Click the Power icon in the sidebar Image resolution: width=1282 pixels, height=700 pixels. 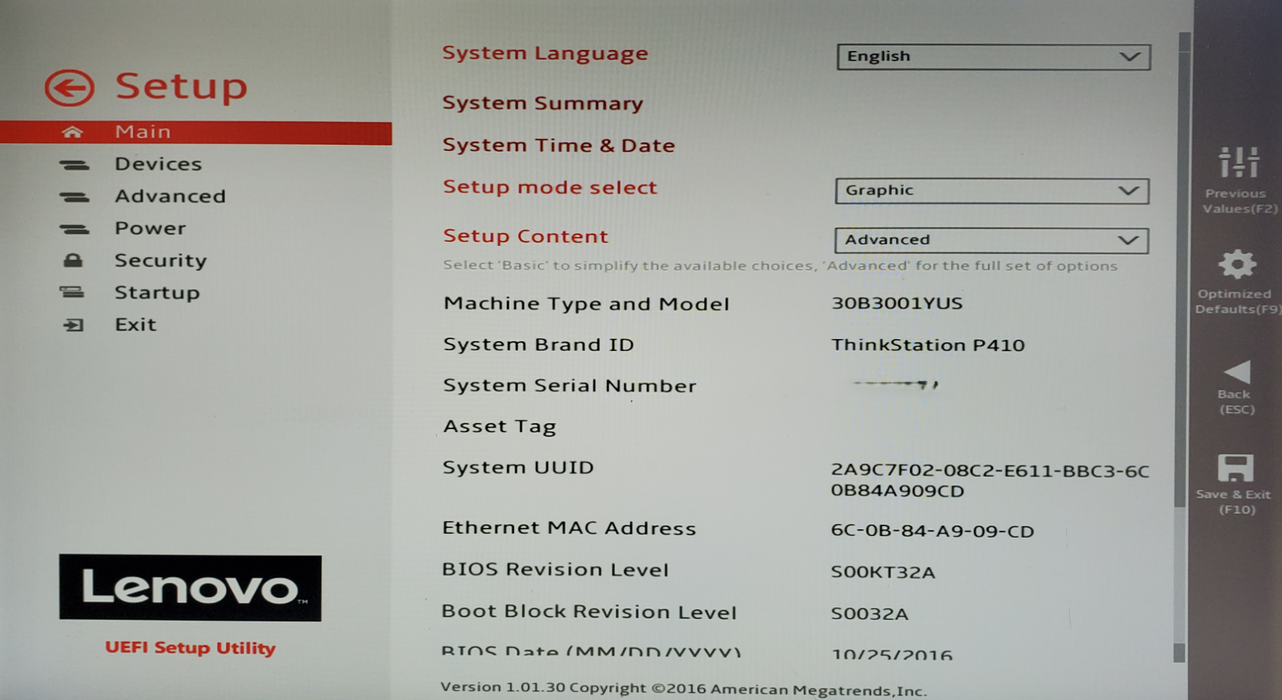pyautogui.click(x=73, y=229)
